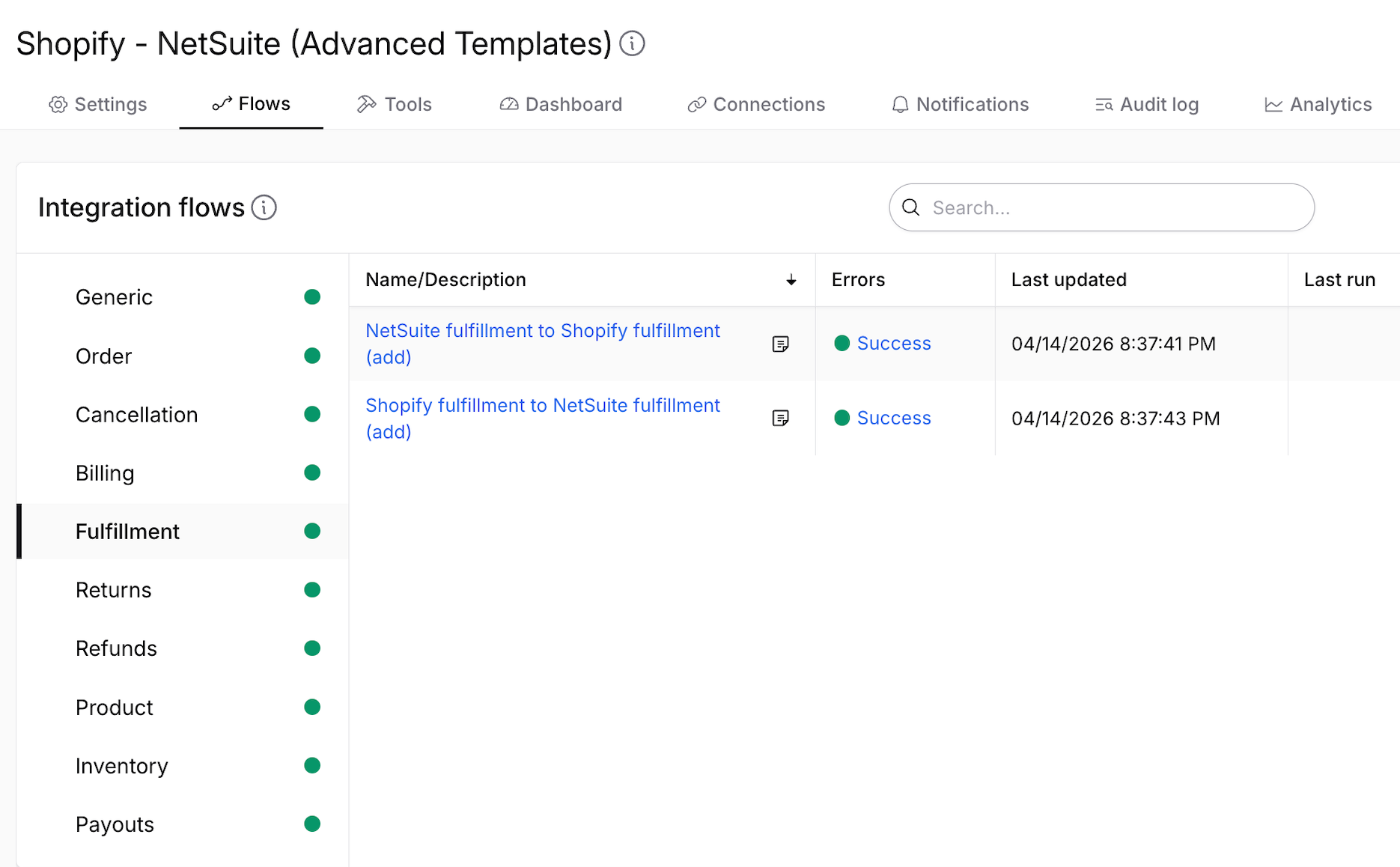Select the Payouts flow group
The height and width of the screenshot is (867, 1400).
pyautogui.click(x=183, y=824)
